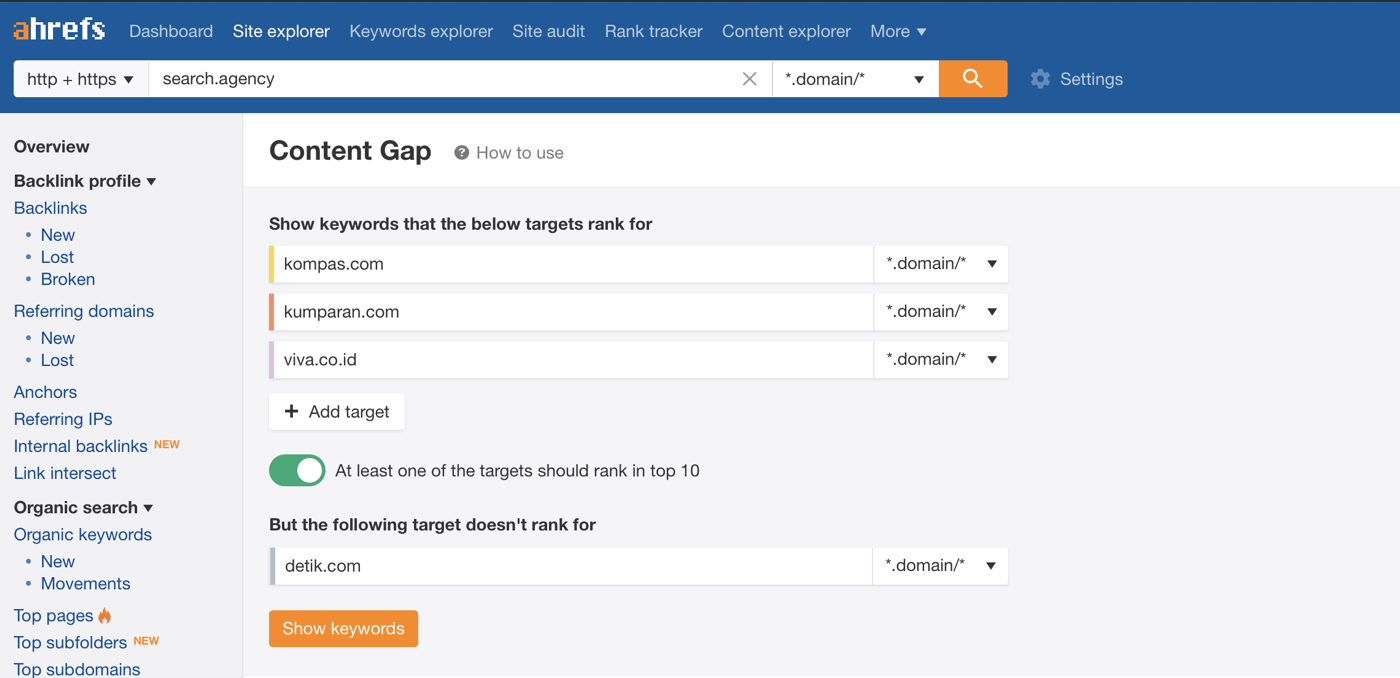Click the yellow color marker beside kompas.com
This screenshot has height=678, width=1400.
pyautogui.click(x=272, y=264)
